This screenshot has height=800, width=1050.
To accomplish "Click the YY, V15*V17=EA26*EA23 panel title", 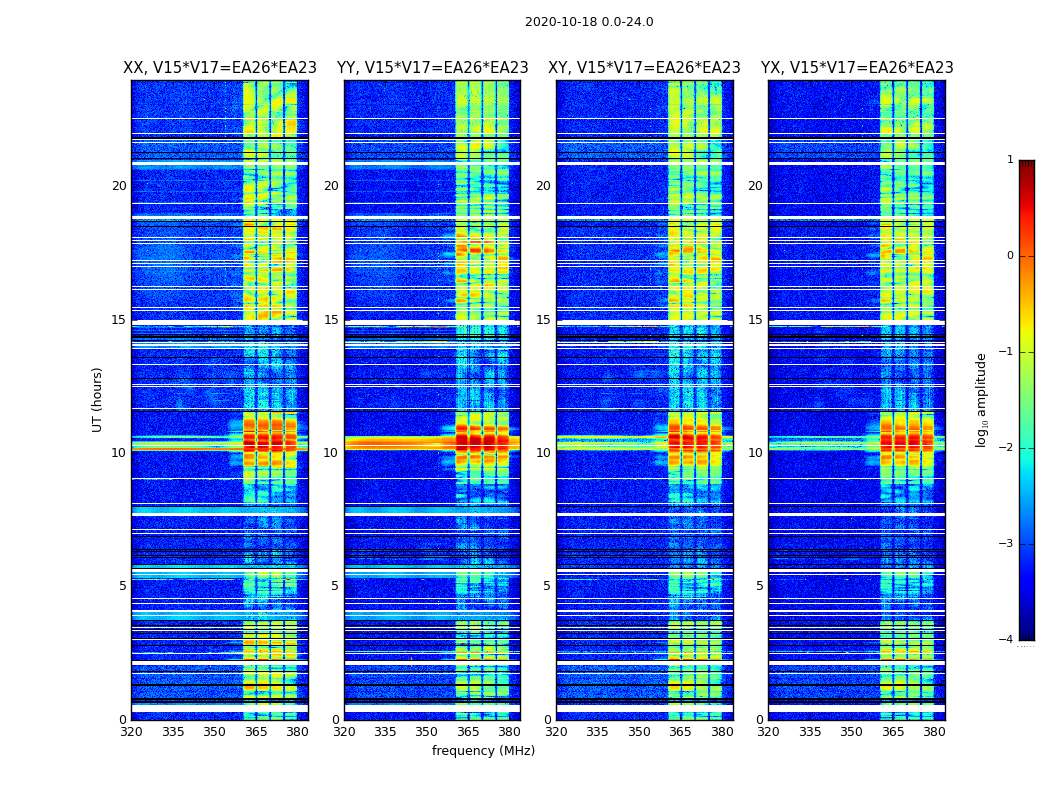I will click(433, 68).
